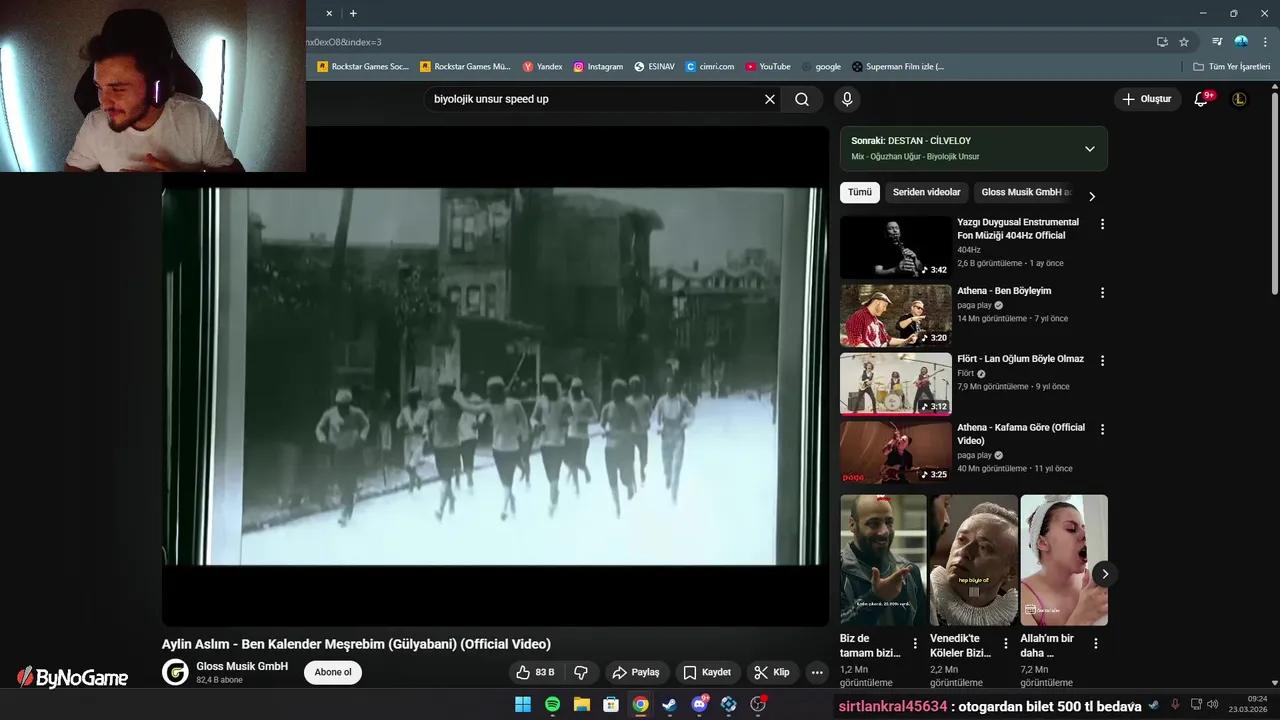Open Chrome media control icon
The image size is (1280, 720).
(1217, 42)
